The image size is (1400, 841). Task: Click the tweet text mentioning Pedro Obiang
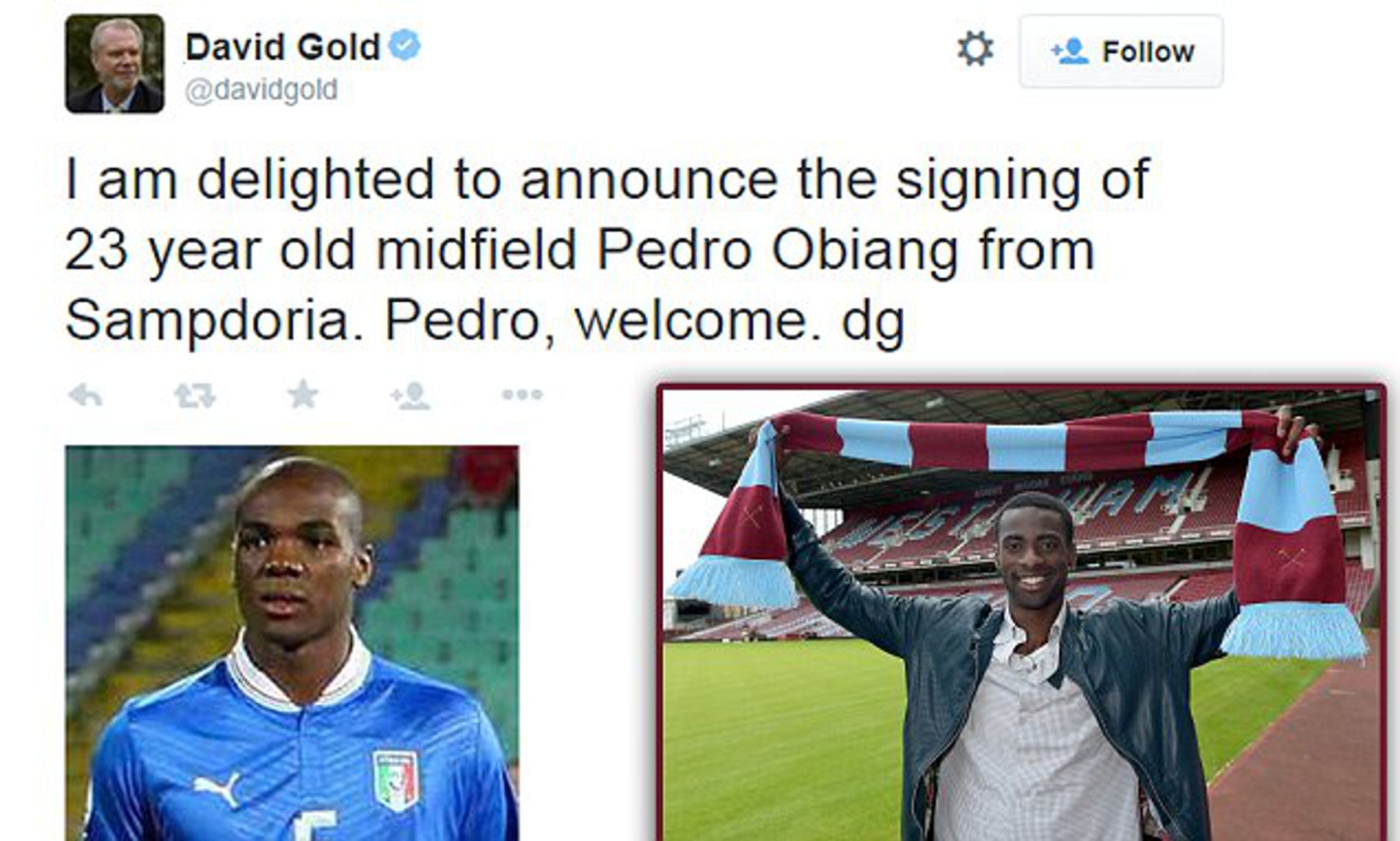pos(608,250)
